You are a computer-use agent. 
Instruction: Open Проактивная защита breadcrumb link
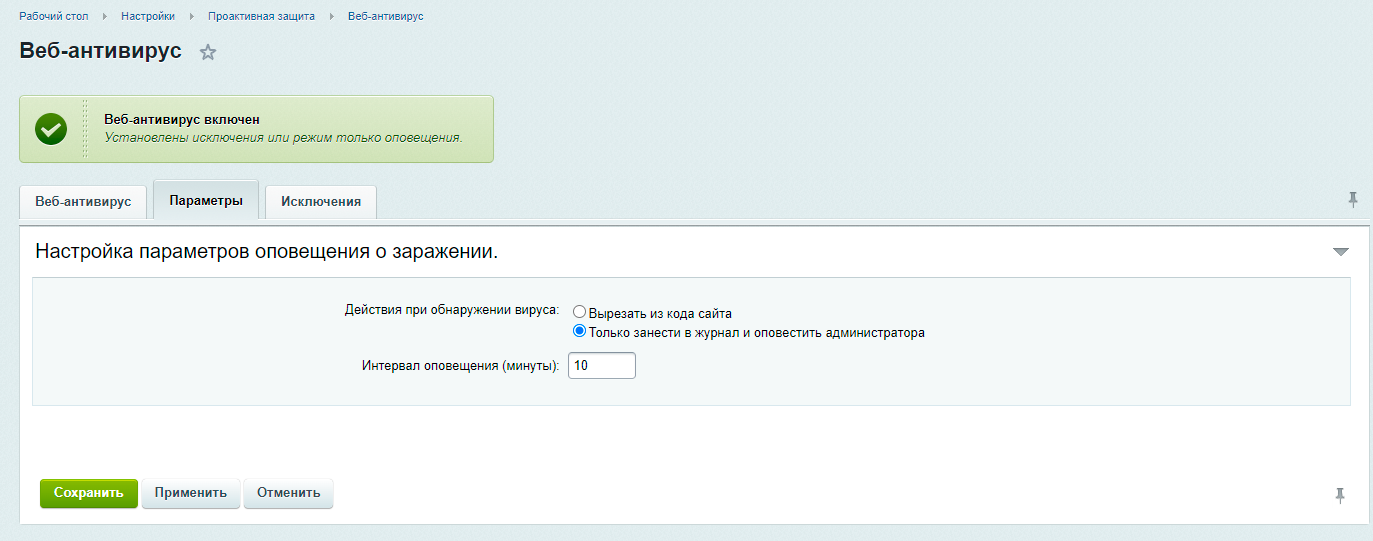pos(261,17)
